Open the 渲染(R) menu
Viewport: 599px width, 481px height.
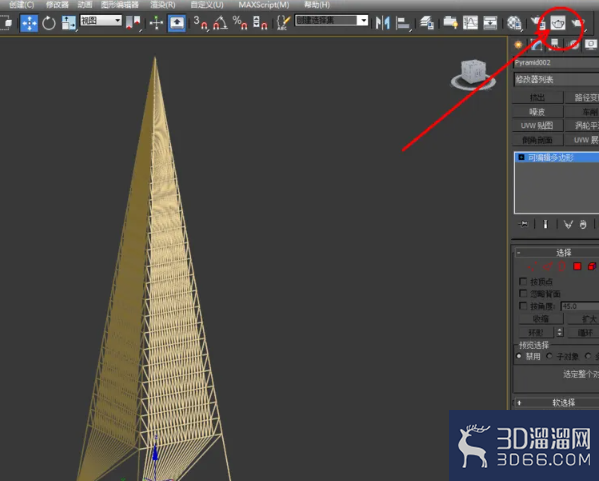coord(163,5)
